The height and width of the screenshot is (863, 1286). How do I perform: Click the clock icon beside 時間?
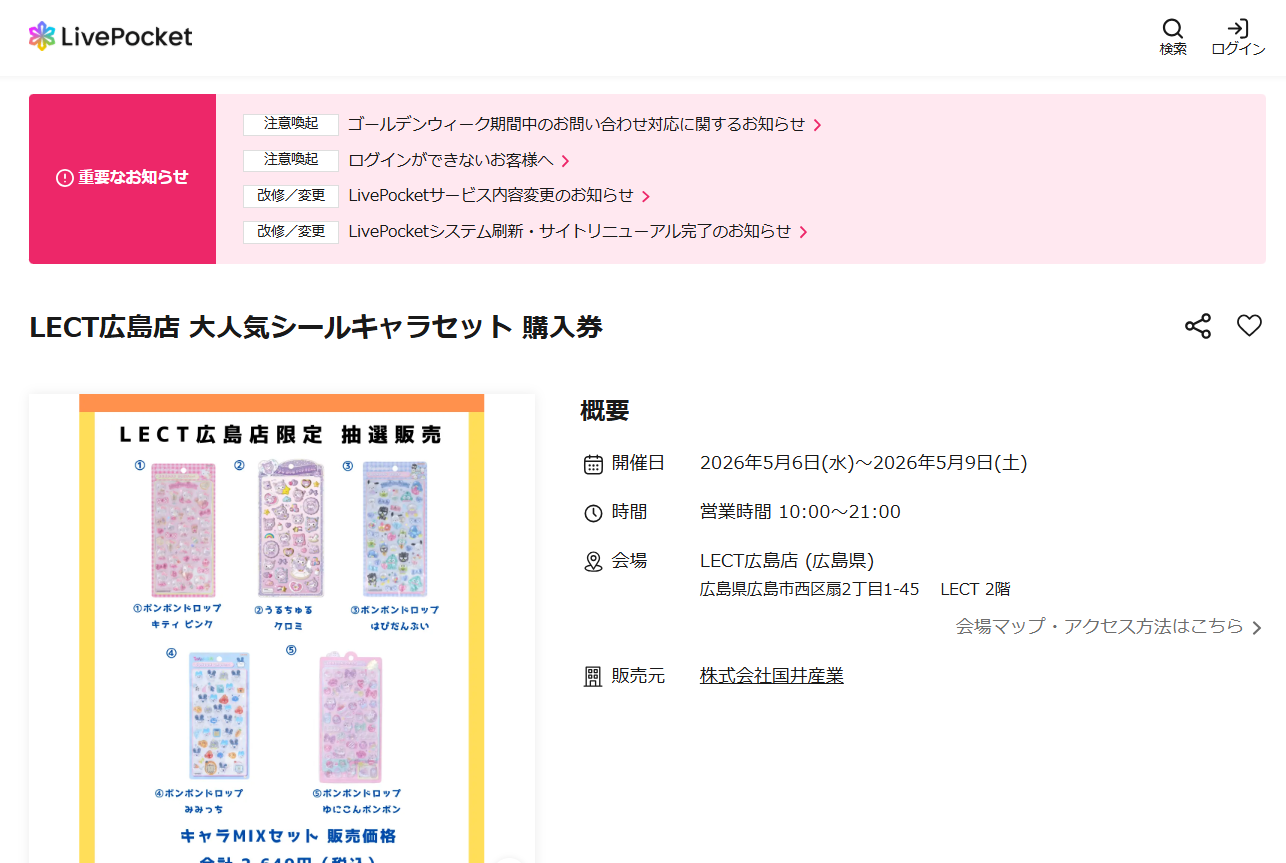click(x=593, y=513)
